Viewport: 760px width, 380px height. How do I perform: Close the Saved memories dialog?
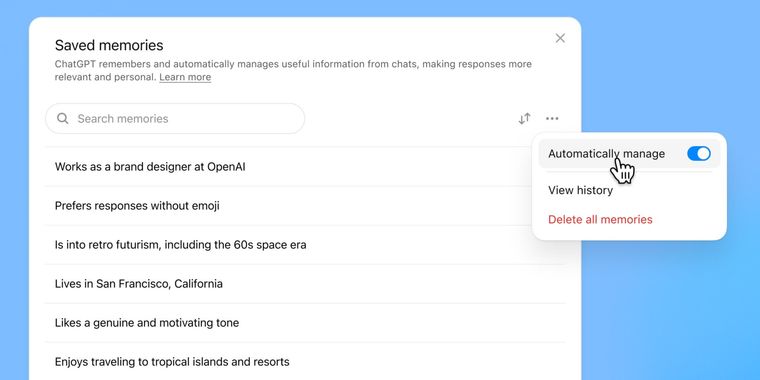(560, 38)
